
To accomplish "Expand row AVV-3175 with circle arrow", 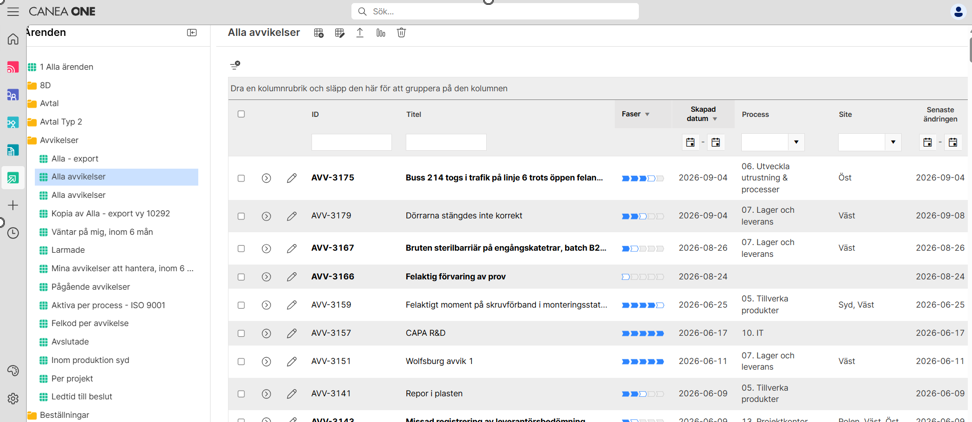I will coord(267,178).
